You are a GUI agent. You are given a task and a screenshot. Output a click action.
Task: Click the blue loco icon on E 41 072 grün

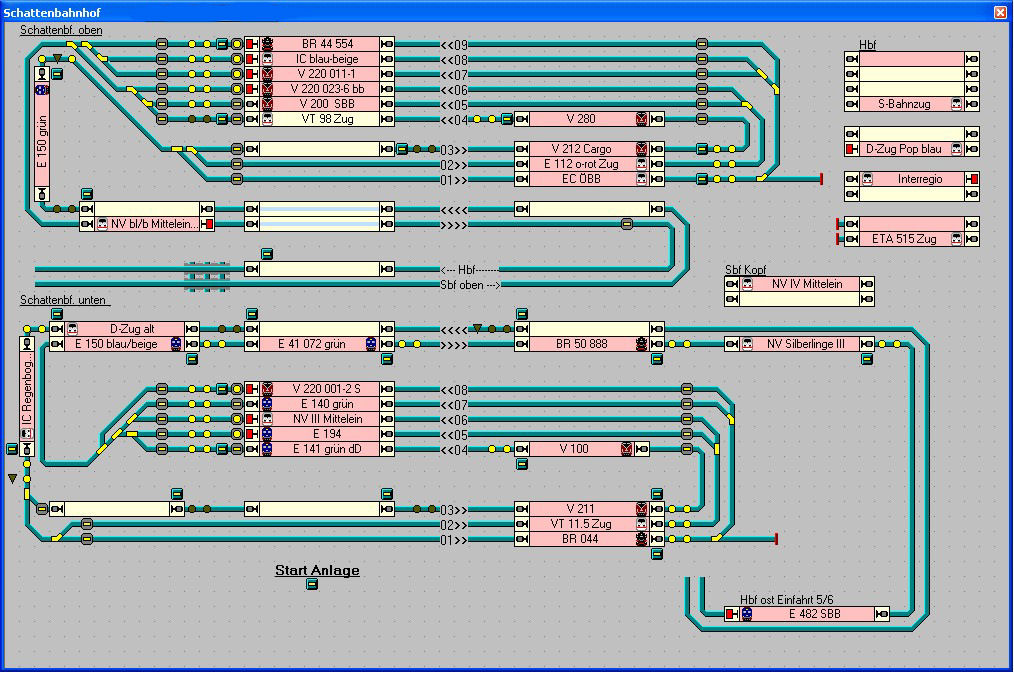(371, 344)
